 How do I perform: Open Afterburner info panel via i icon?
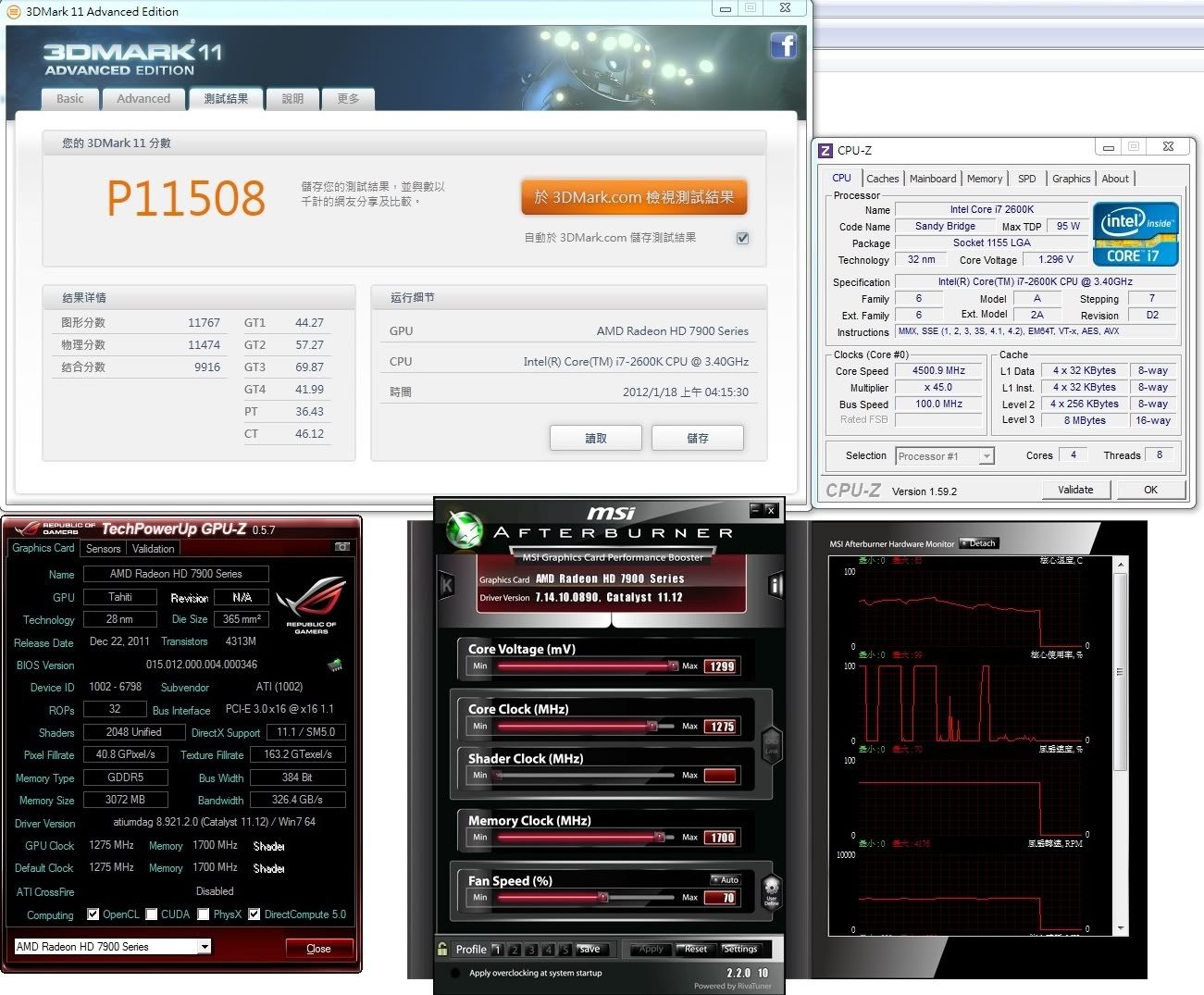pos(776,584)
